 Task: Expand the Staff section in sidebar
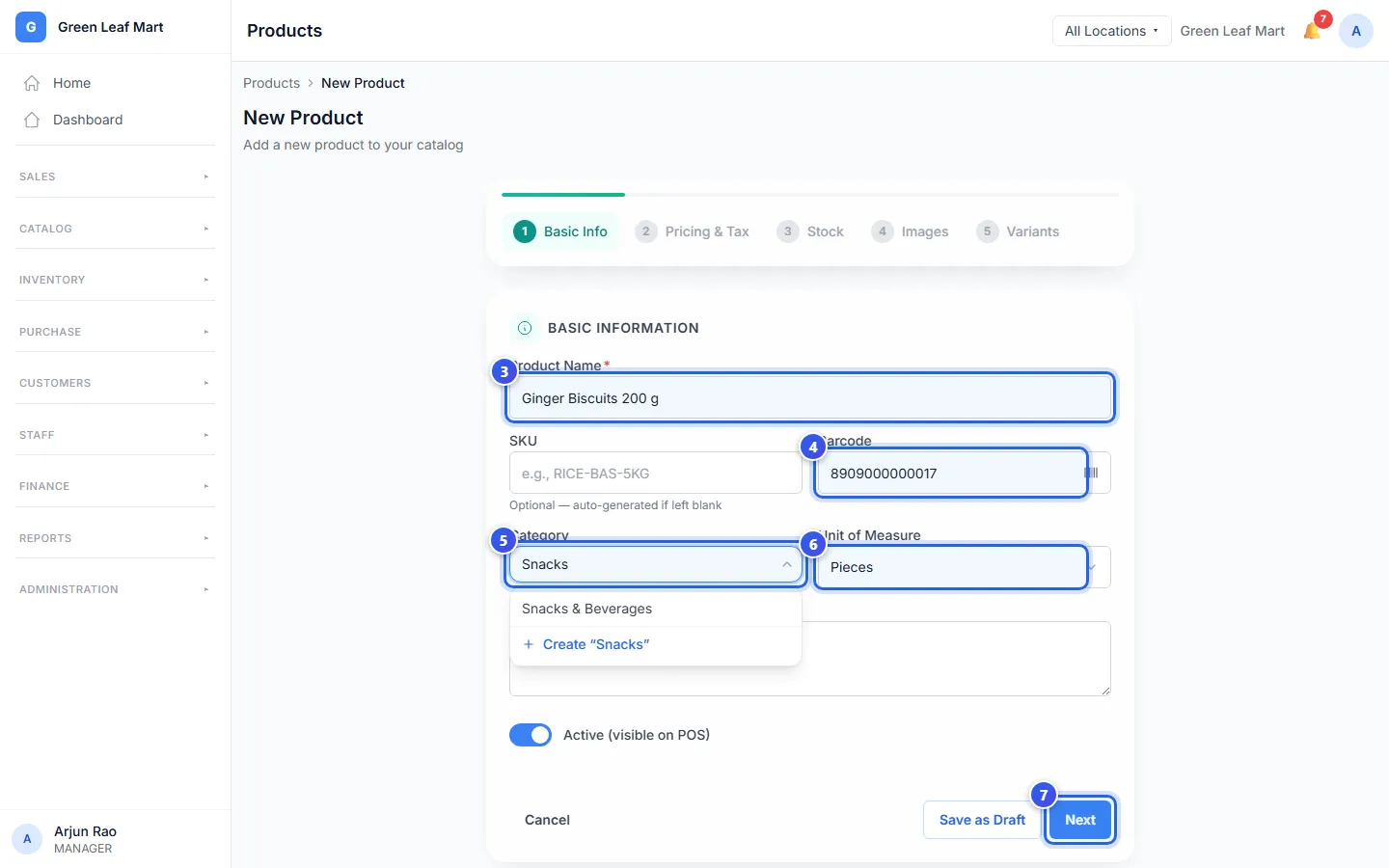pos(116,435)
